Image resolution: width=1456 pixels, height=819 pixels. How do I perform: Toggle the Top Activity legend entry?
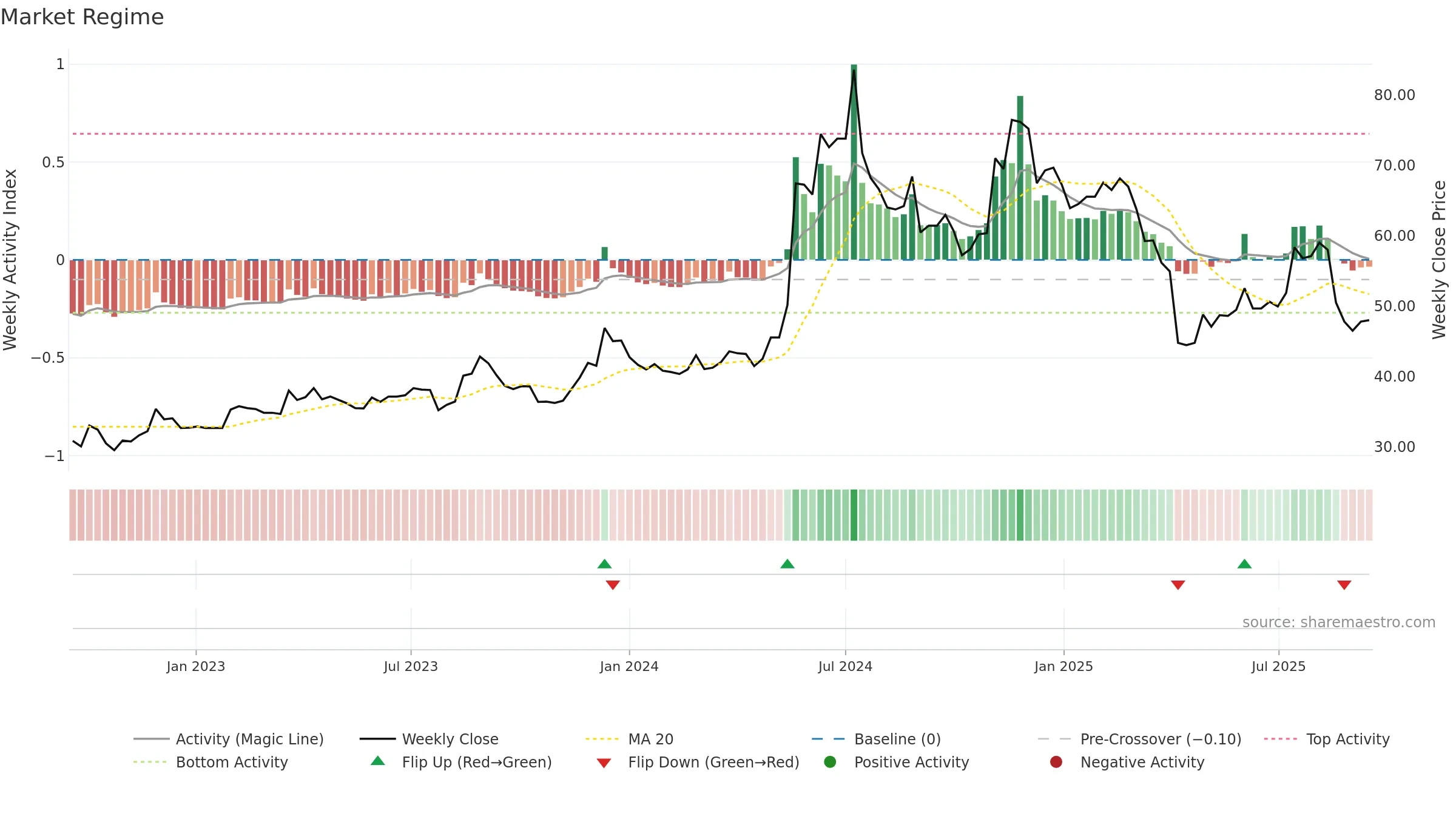point(1327,739)
